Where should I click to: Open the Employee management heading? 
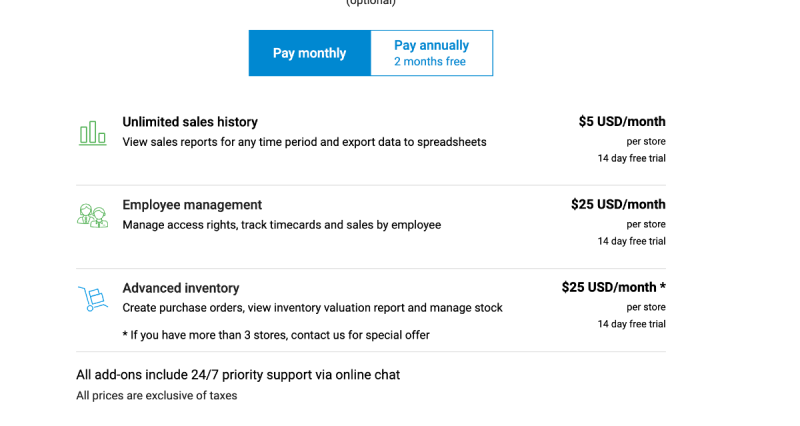coord(192,205)
